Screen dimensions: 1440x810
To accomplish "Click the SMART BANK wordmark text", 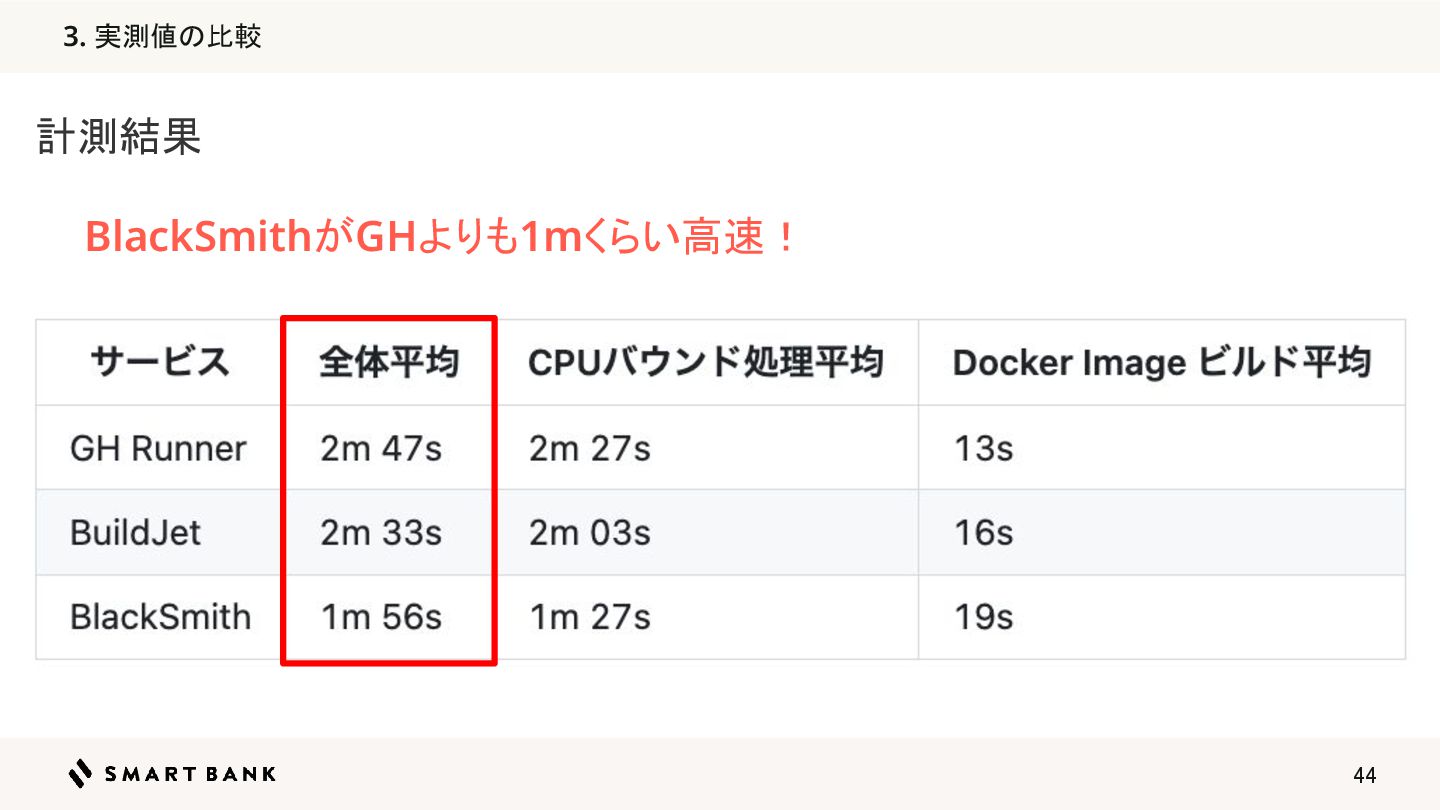I will pyautogui.click(x=190, y=773).
